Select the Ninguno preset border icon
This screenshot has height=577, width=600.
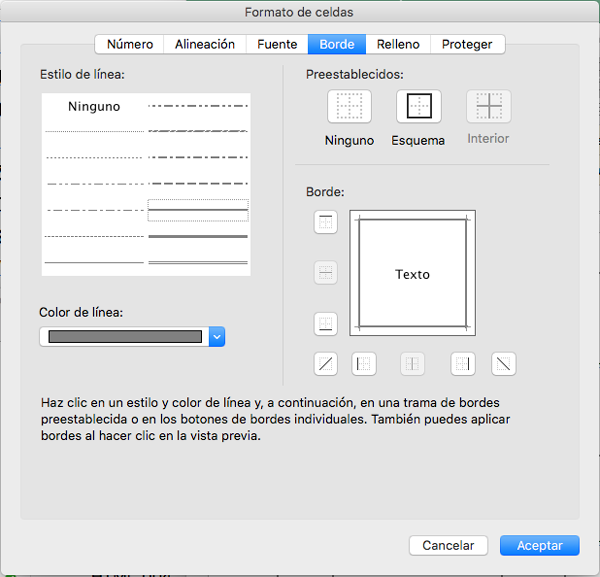tap(349, 106)
